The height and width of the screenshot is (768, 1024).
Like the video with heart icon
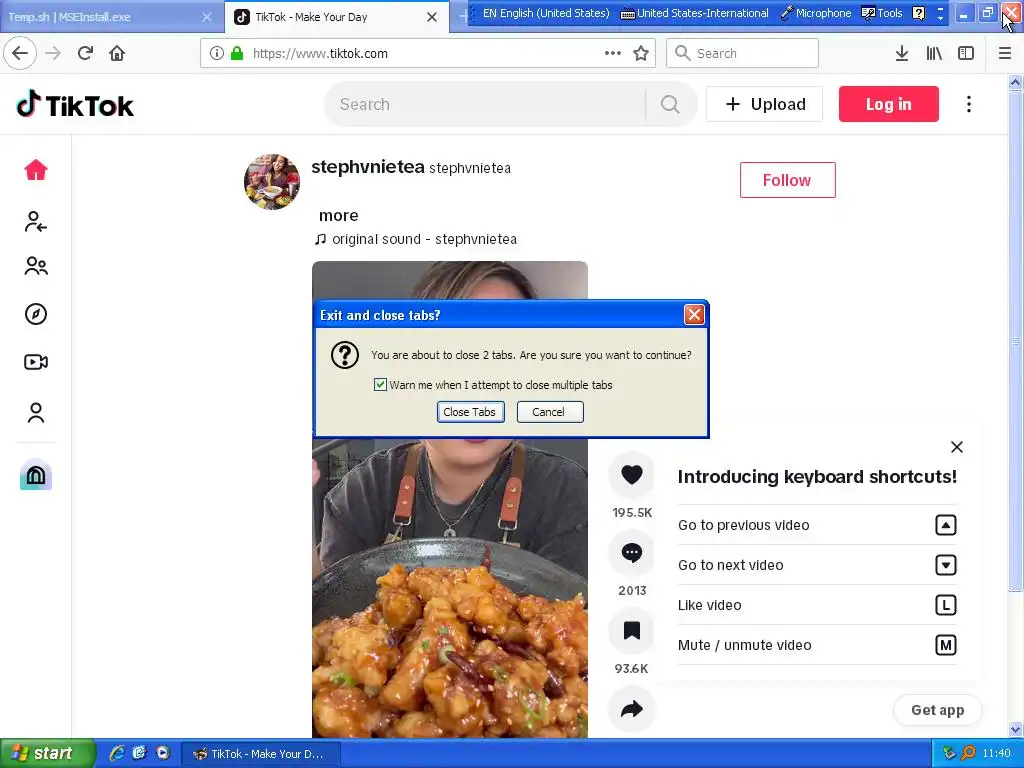pos(632,475)
